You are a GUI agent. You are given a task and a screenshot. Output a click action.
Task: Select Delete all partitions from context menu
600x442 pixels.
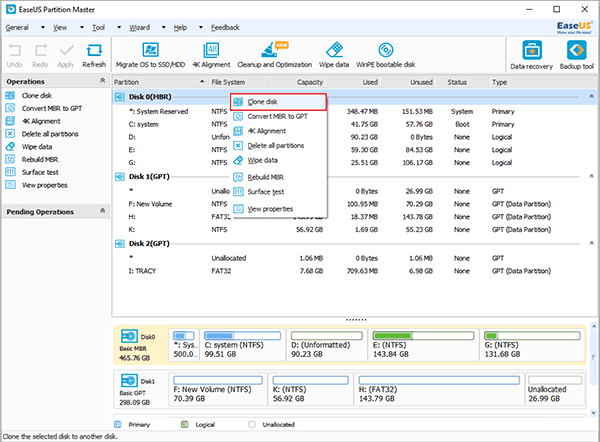click(278, 146)
